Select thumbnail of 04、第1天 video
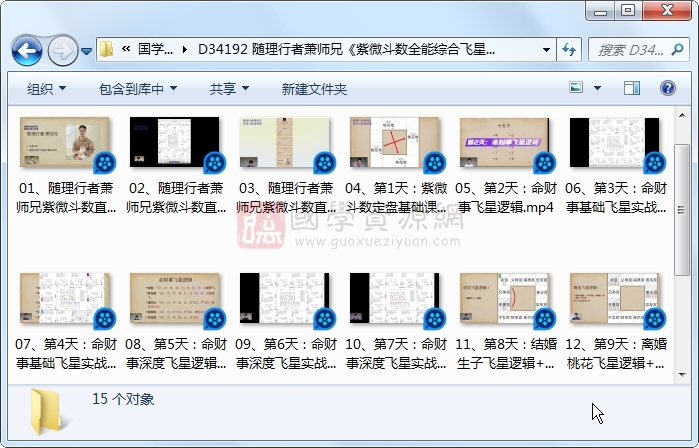699x448 pixels. [x=395, y=142]
